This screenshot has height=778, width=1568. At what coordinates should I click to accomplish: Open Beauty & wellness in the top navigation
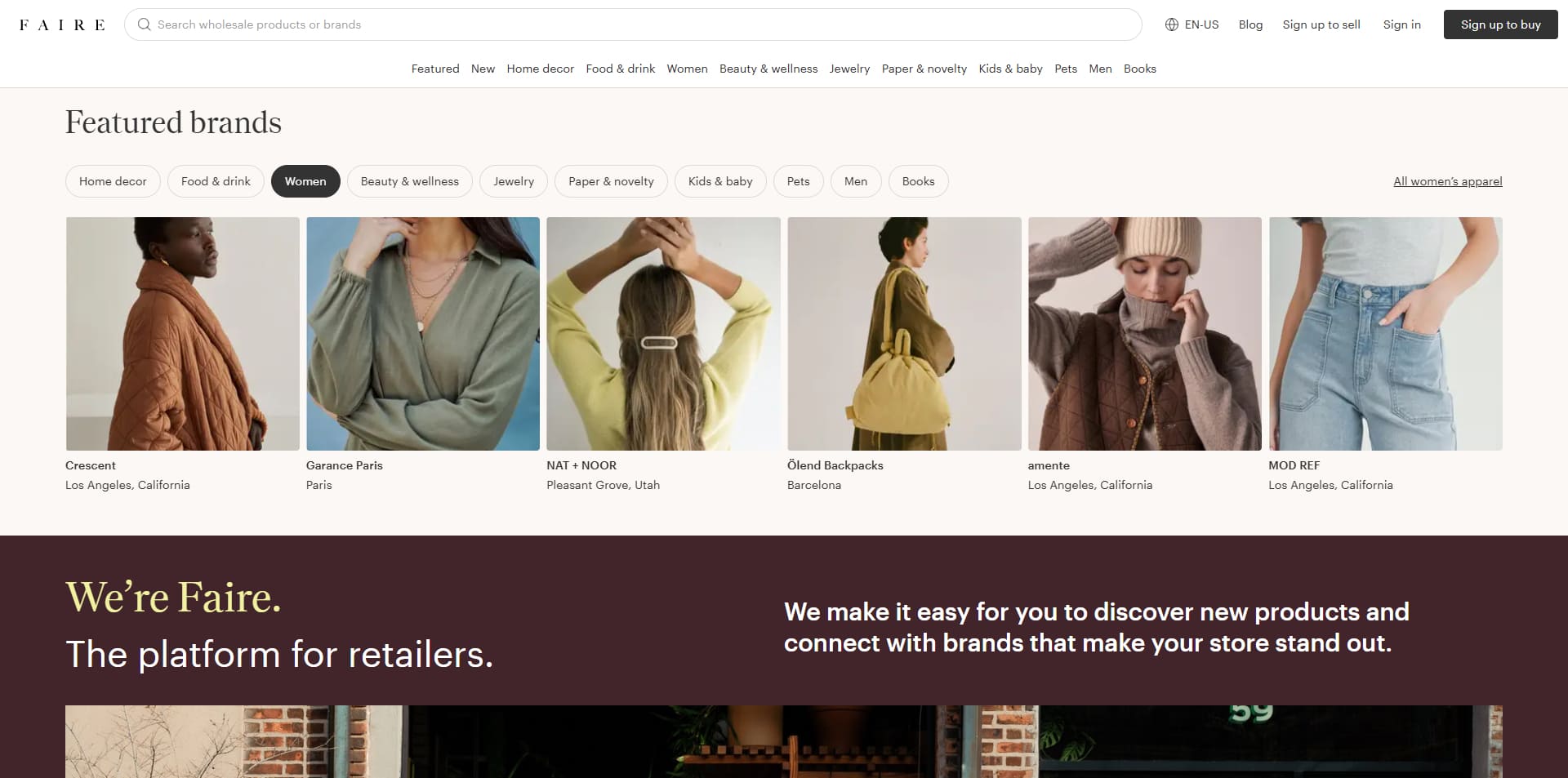(768, 69)
